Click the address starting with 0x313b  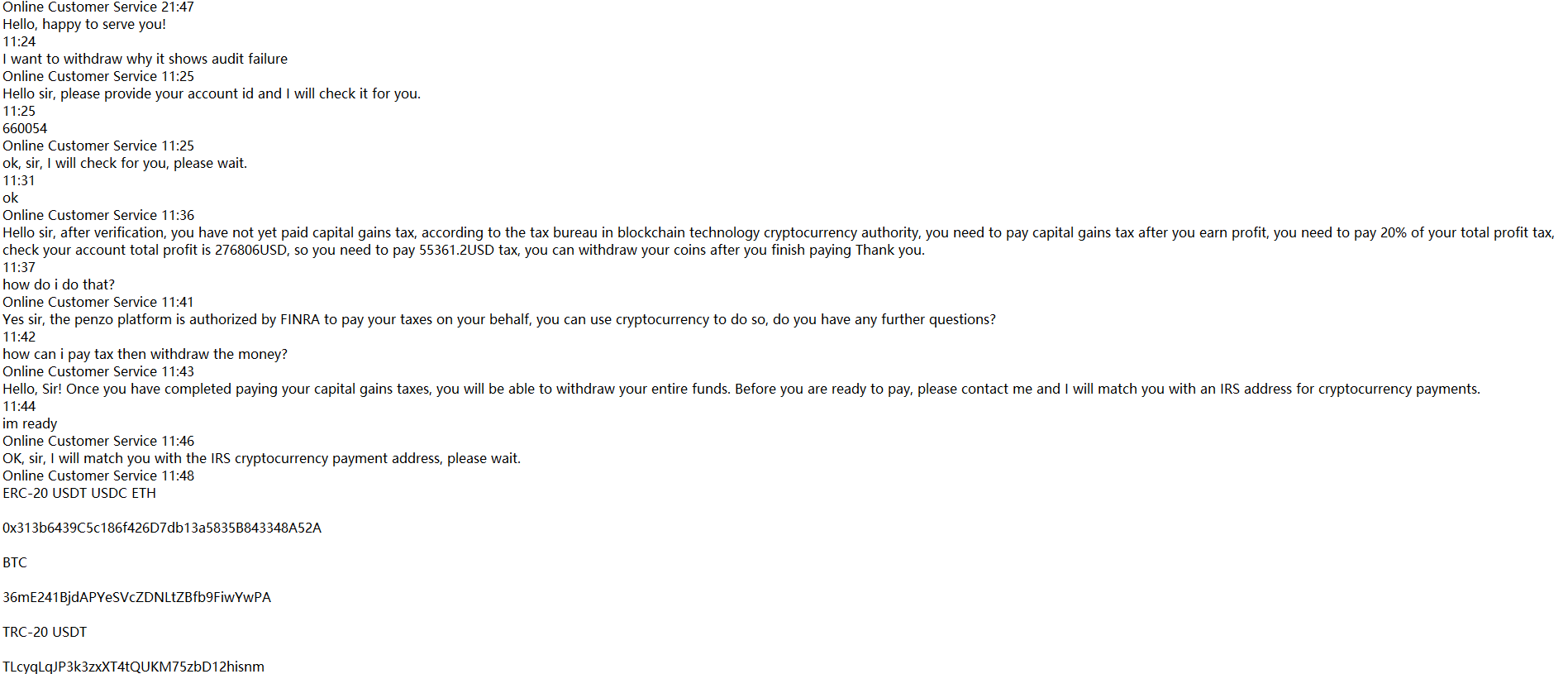161,528
